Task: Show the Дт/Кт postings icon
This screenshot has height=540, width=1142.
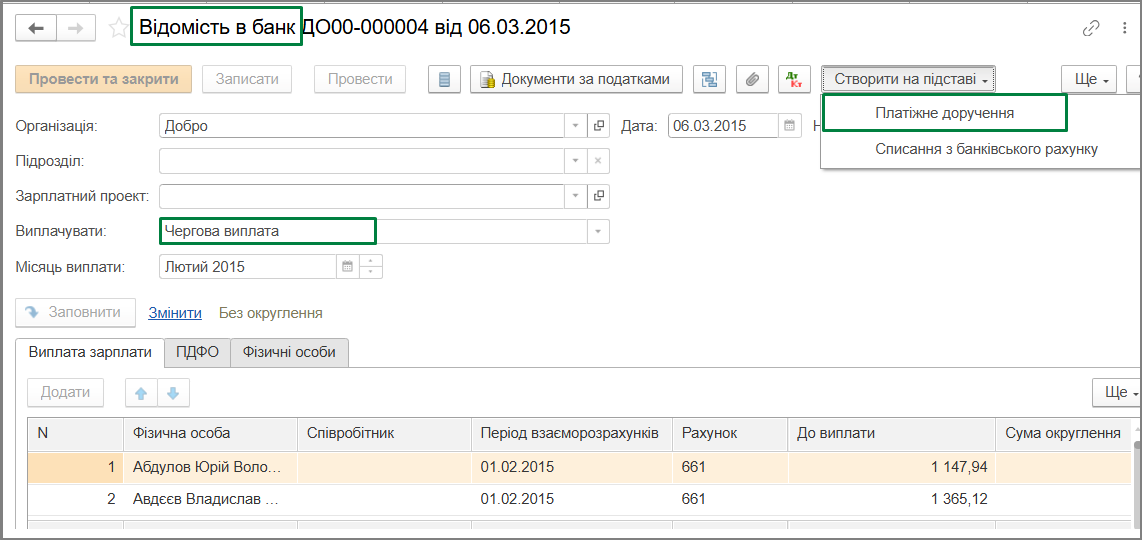Action: pos(795,79)
